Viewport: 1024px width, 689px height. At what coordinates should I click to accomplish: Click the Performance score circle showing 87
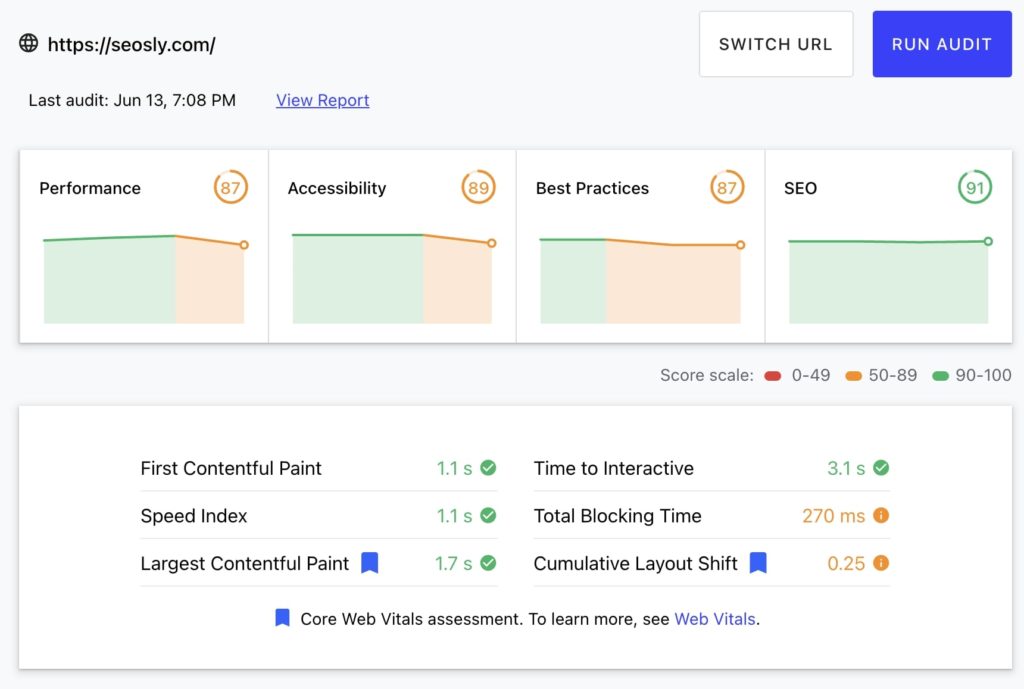[230, 187]
